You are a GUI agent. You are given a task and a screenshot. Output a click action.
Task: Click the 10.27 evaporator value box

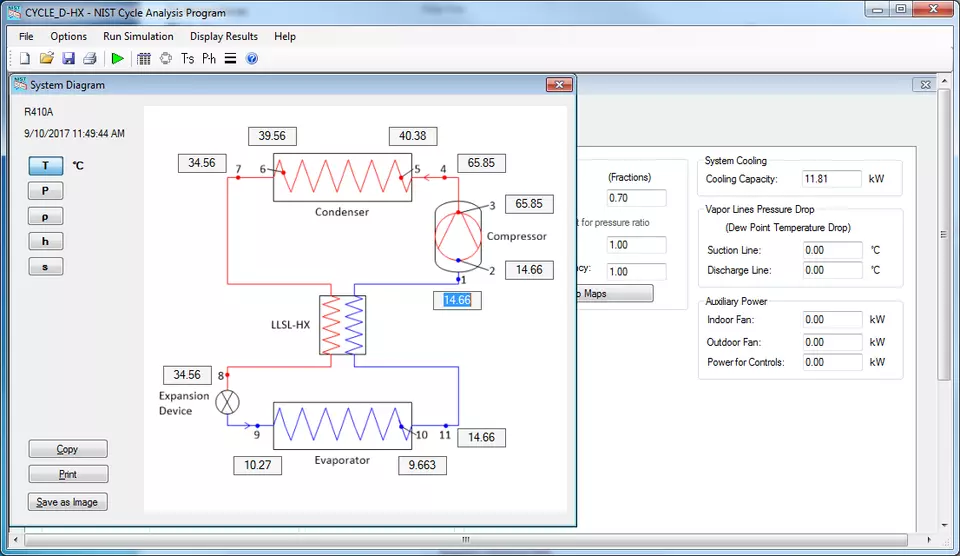pos(258,465)
